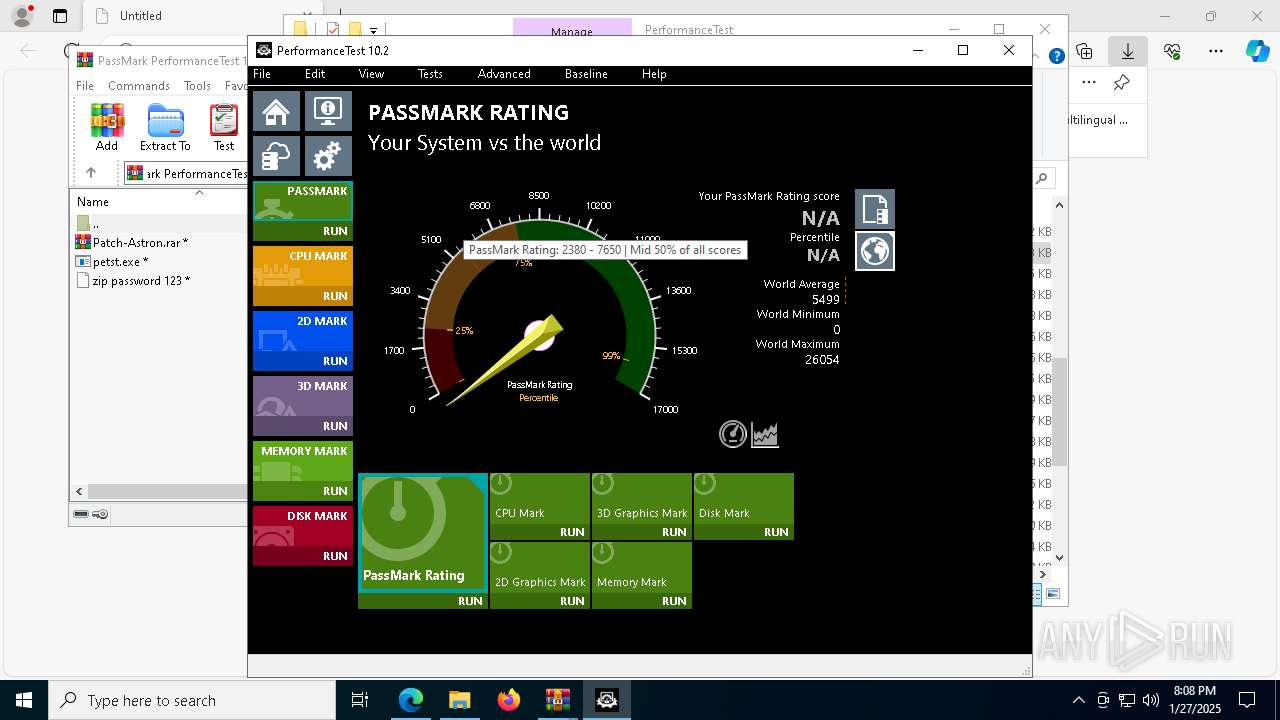The image size is (1280, 720).
Task: Open WinRAR's Tools menu
Action: [x=197, y=86]
